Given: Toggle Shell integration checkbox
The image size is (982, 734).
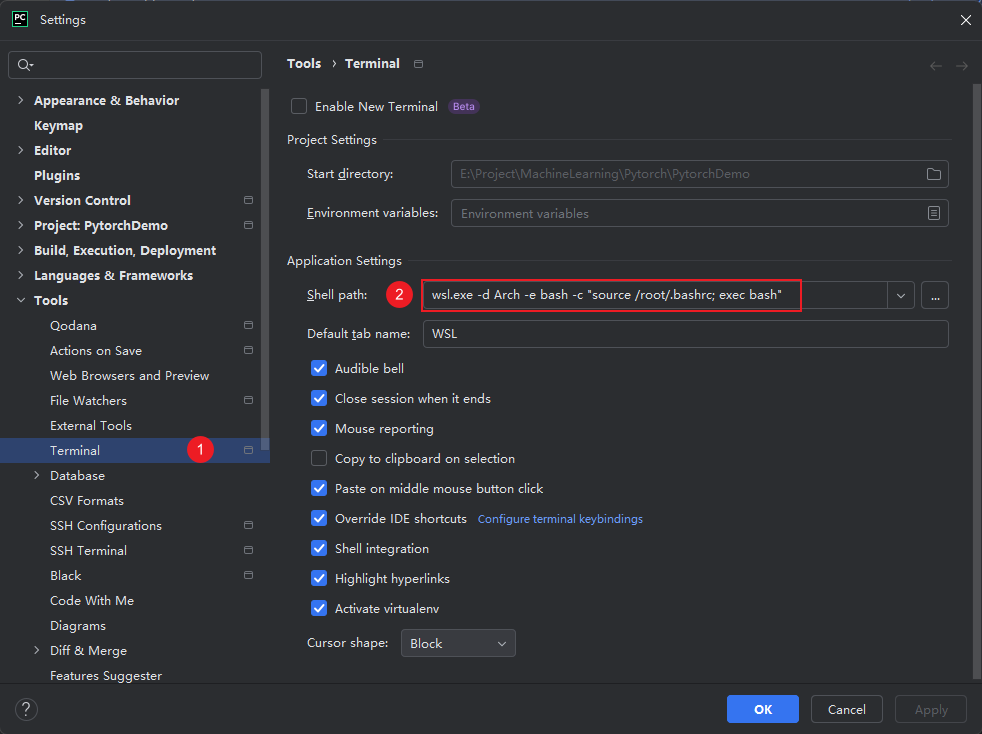Looking at the screenshot, I should point(319,549).
